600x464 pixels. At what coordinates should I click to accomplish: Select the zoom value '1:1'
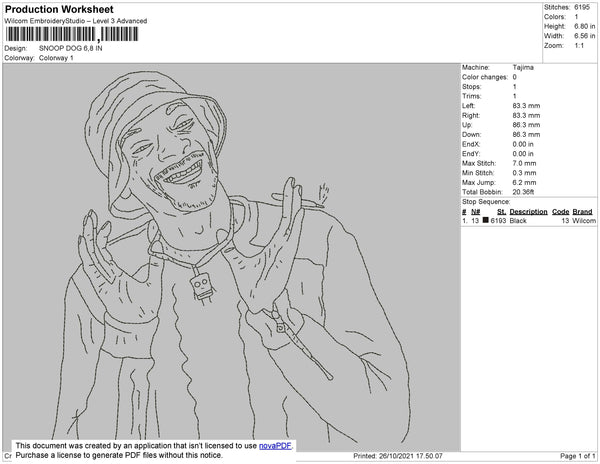click(579, 46)
